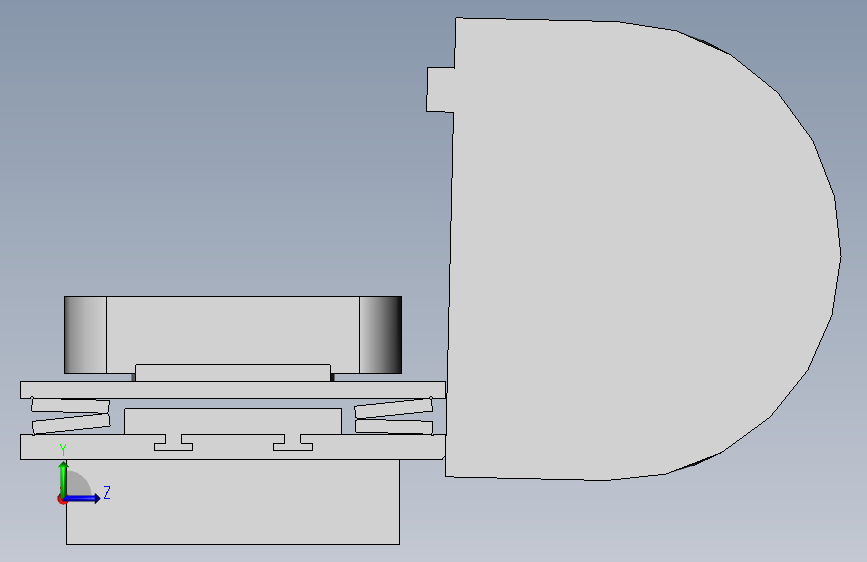The width and height of the screenshot is (867, 562).
Task: Click the shaded left end of the upper cylinder
Action: [x=85, y=335]
